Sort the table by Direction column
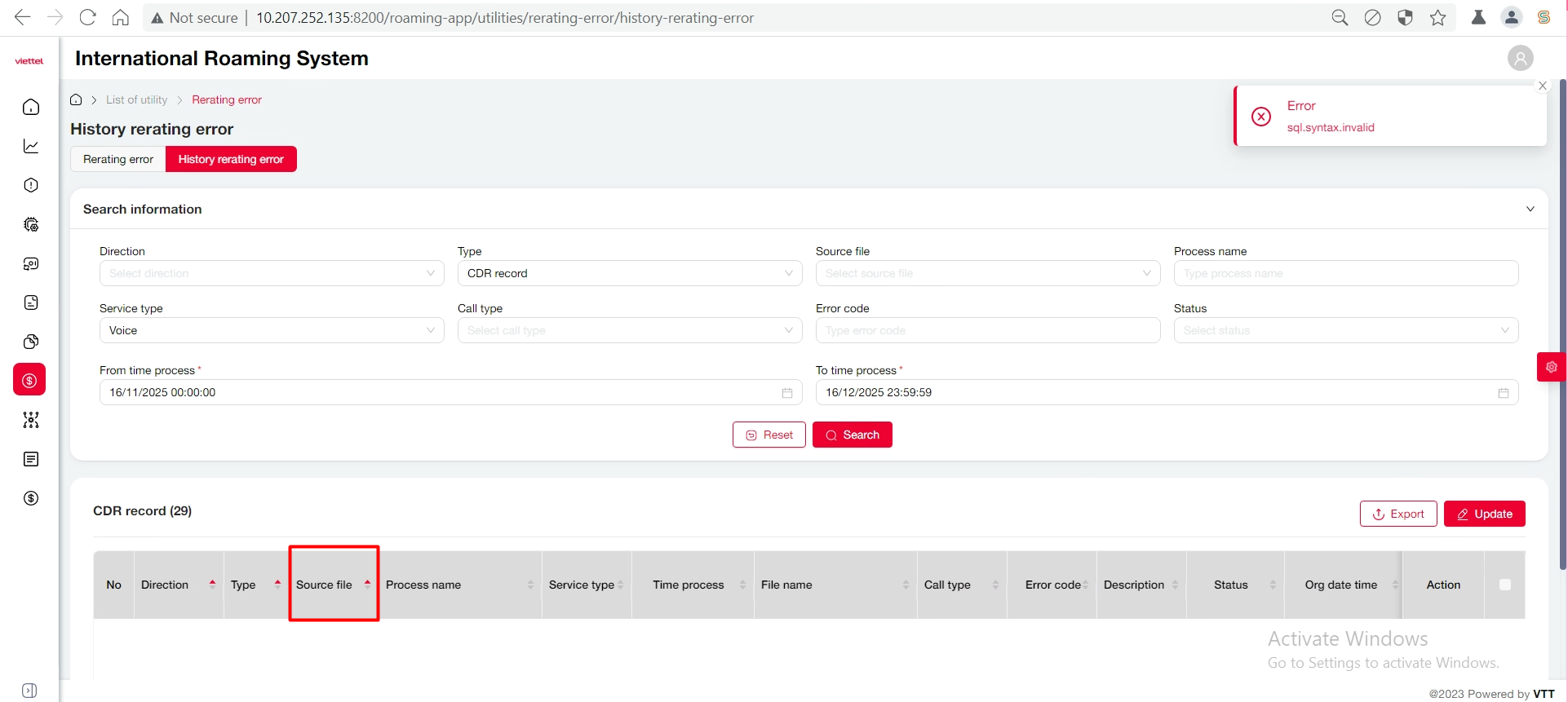This screenshot has height=702, width=1568. click(x=212, y=585)
